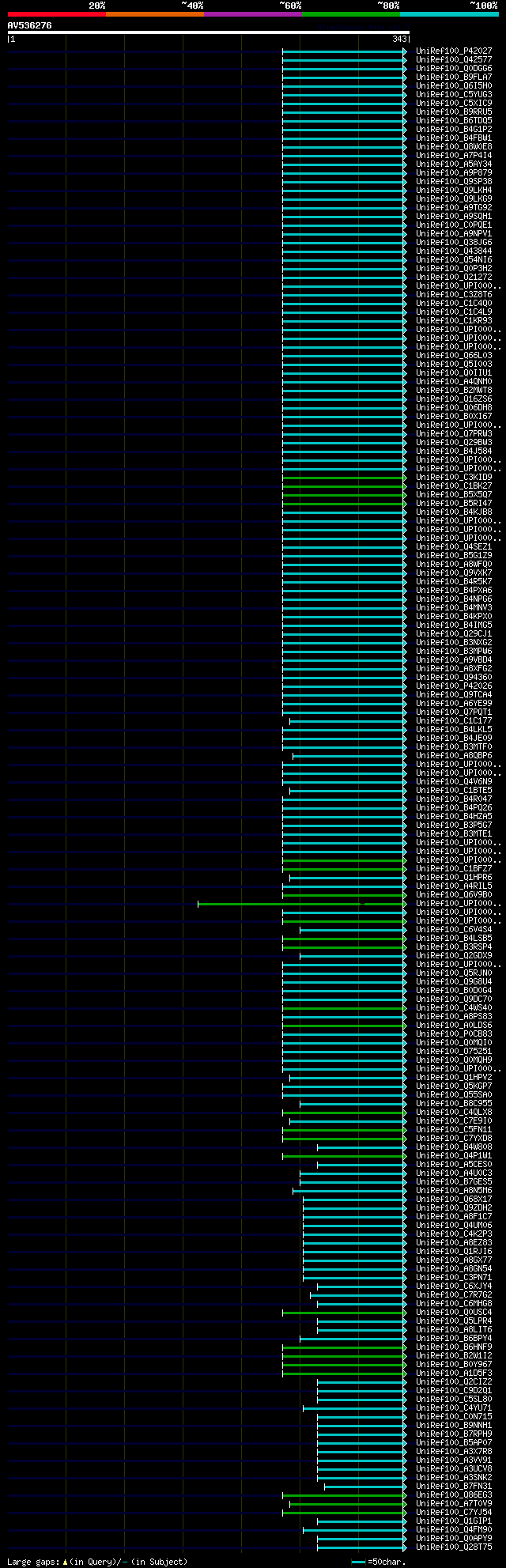
Task: Select the UniRef100_Q4P1W1 label
Action: coord(454,1155)
